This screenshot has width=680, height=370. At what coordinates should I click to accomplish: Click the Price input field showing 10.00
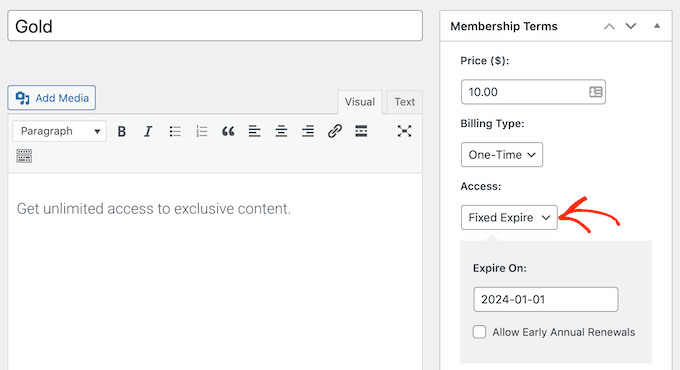tap(533, 92)
